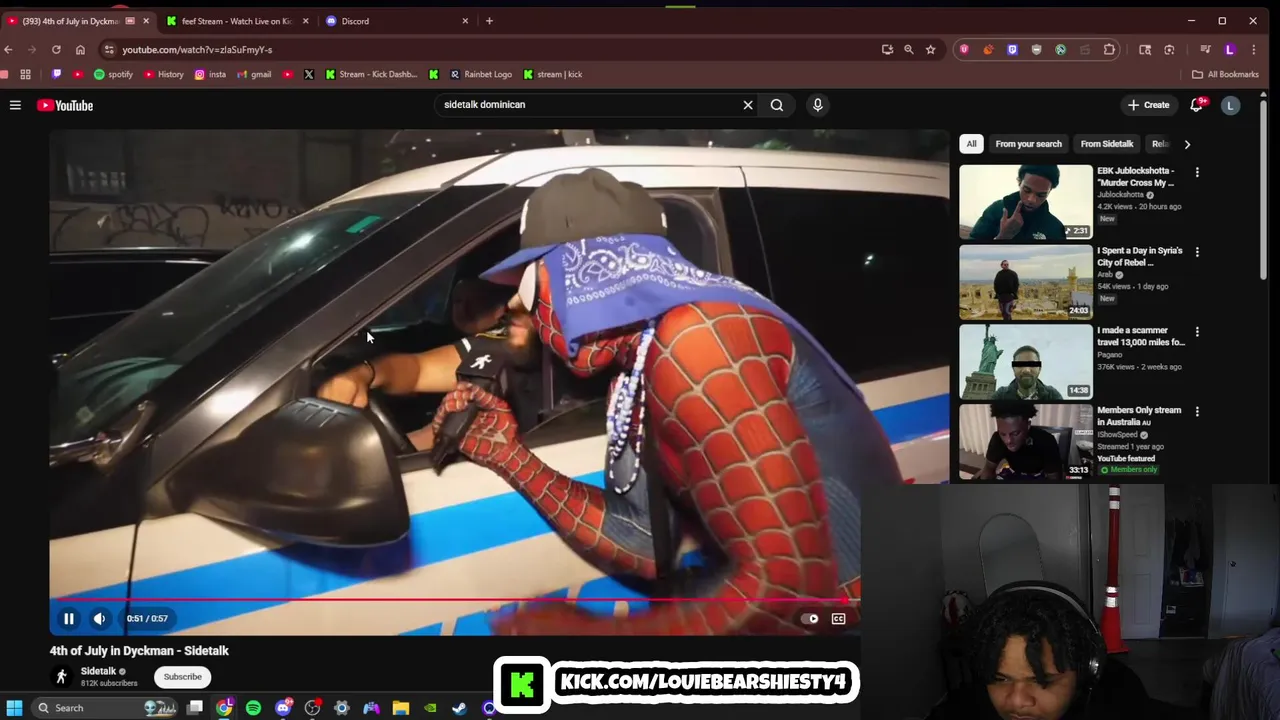Go back with the browser arrow
Viewport: 1280px width, 720px height.
tap(9, 49)
